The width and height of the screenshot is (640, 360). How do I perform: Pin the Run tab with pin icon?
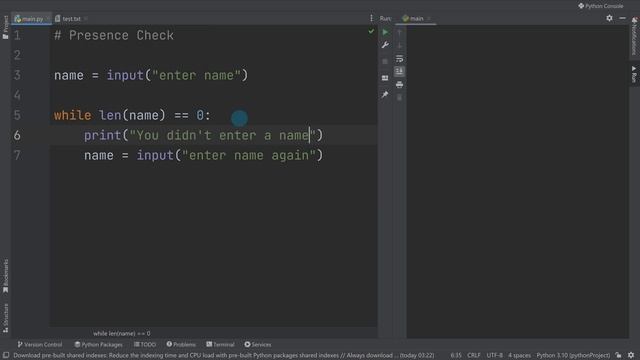(x=385, y=95)
